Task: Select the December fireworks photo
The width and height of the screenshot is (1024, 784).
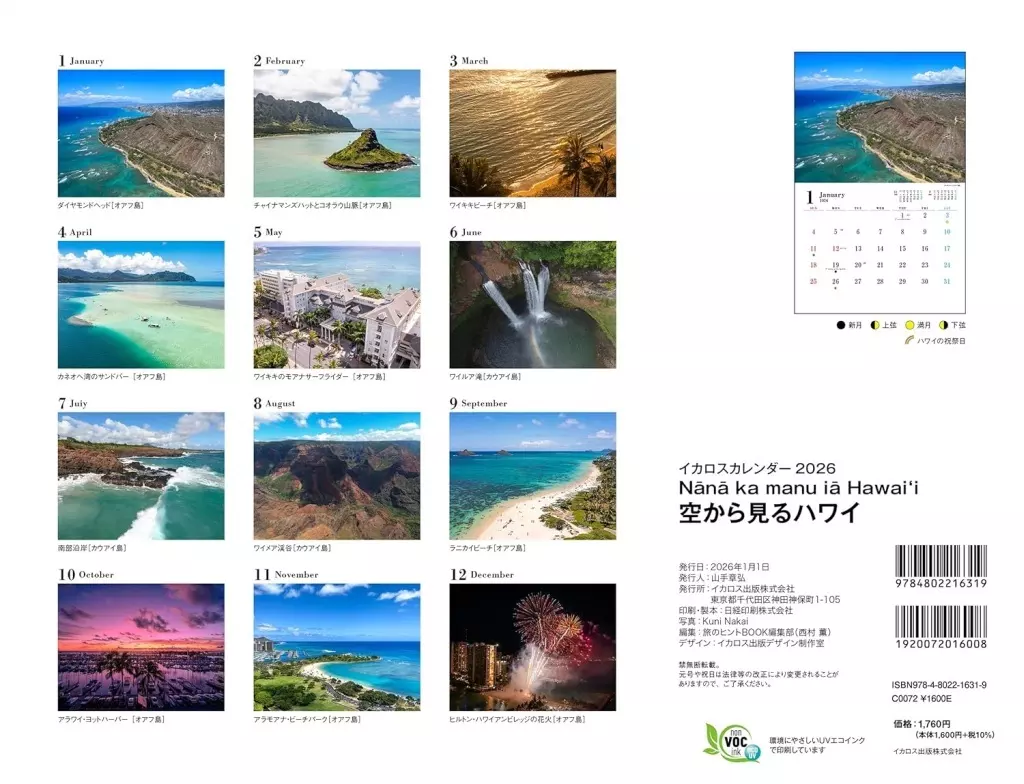Action: 532,647
